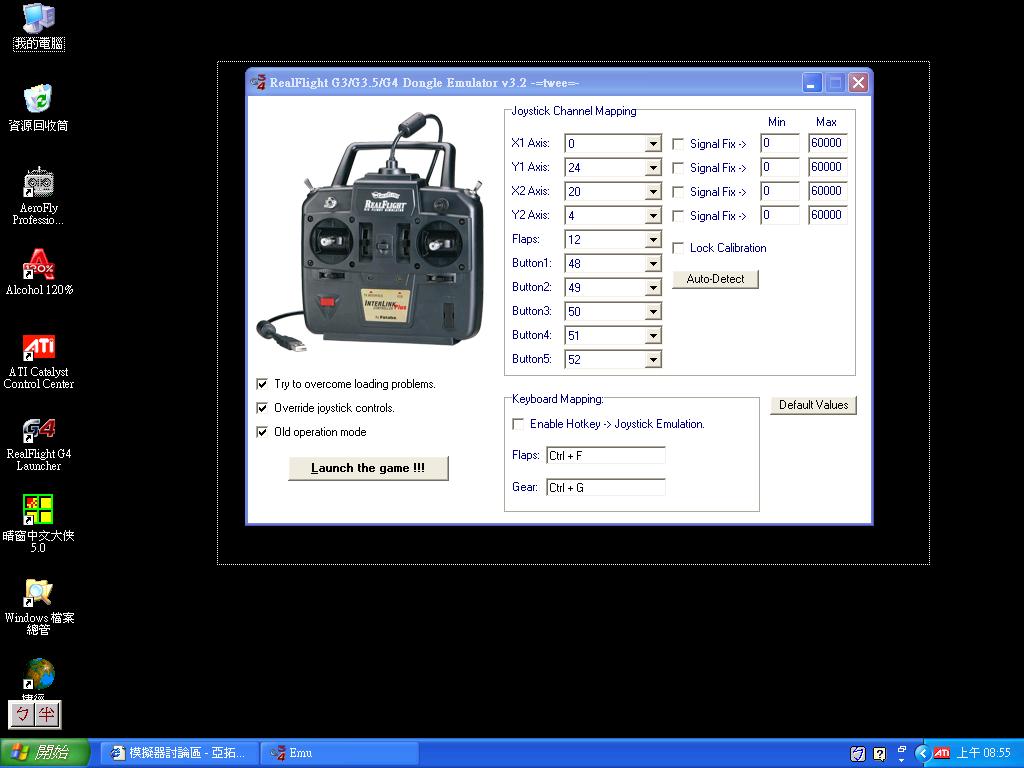Open the Start menu button

[44, 753]
